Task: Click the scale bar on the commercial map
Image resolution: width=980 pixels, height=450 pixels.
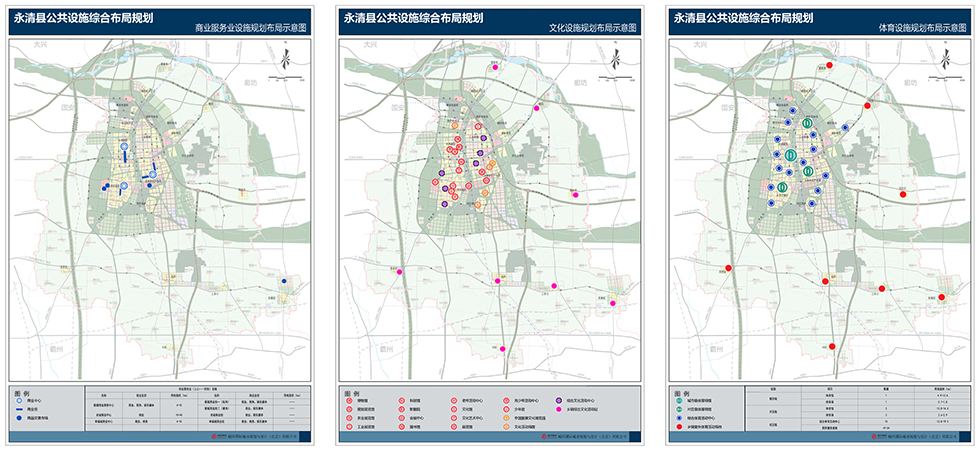Action: point(284,77)
